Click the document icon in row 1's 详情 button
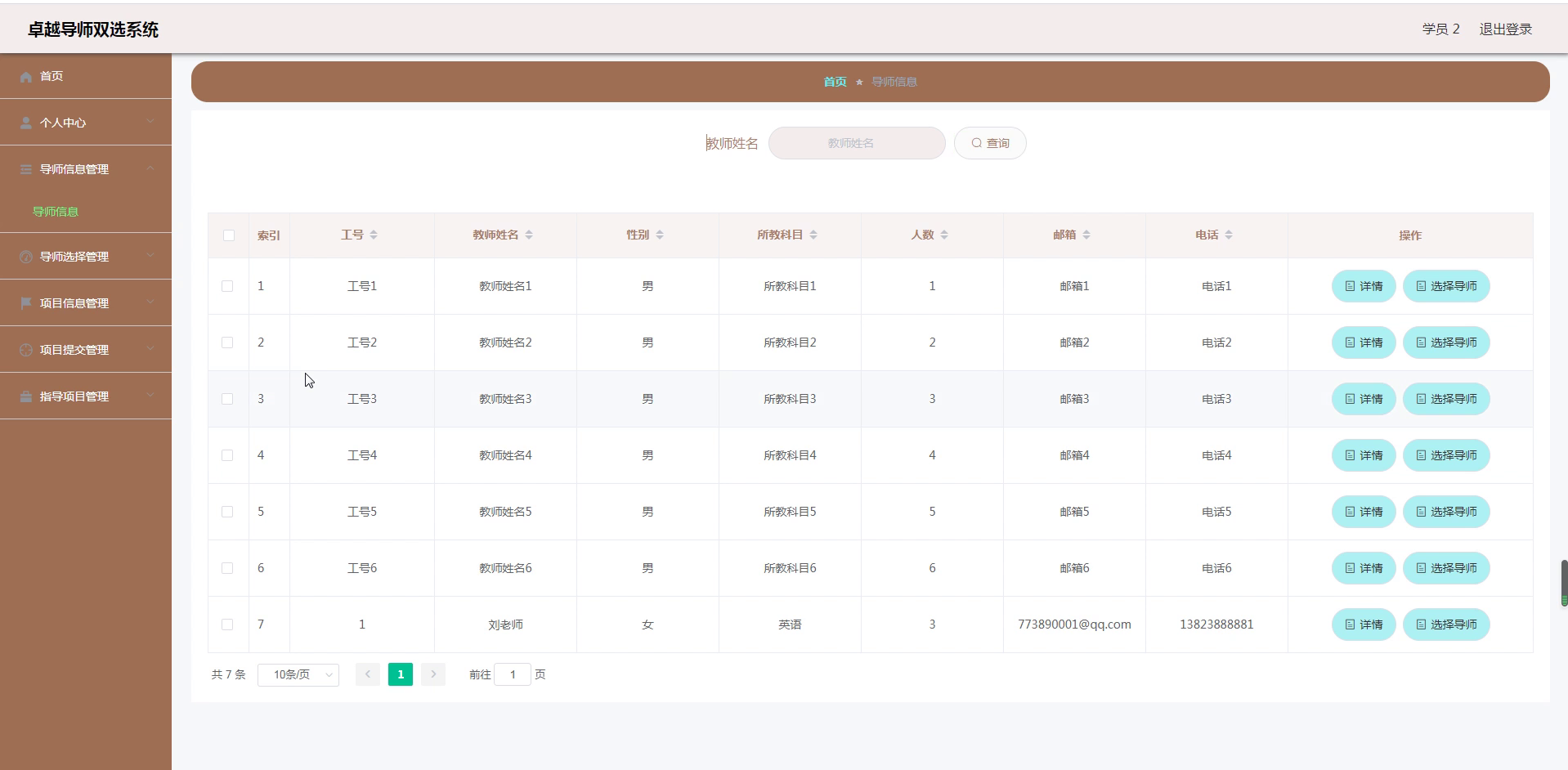Image resolution: width=1568 pixels, height=770 pixels. 1350,286
